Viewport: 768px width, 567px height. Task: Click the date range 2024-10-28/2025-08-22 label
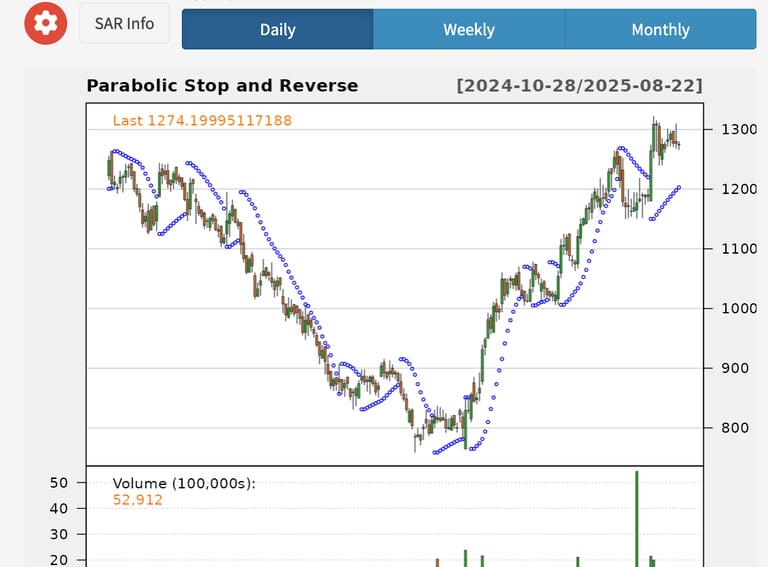(x=579, y=86)
